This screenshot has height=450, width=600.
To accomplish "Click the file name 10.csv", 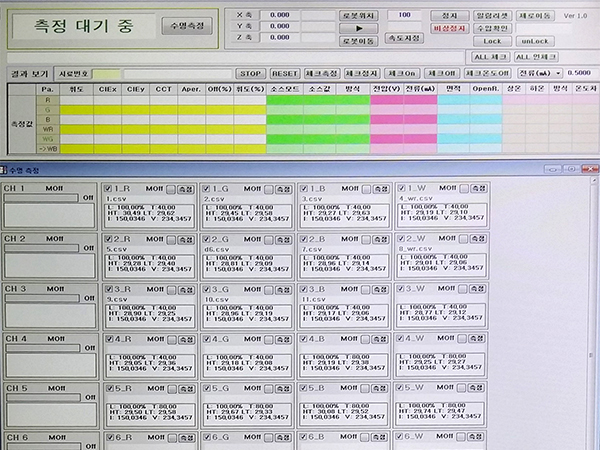I will tap(217, 299).
